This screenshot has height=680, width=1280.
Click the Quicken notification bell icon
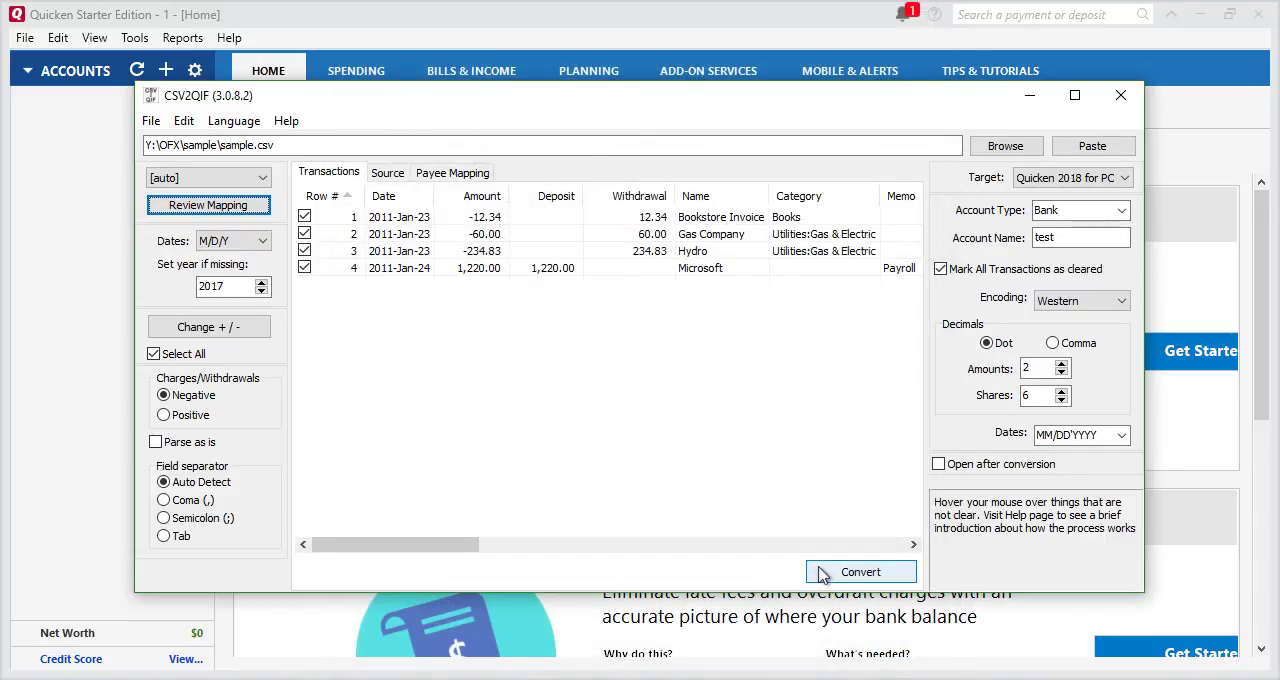pos(902,14)
